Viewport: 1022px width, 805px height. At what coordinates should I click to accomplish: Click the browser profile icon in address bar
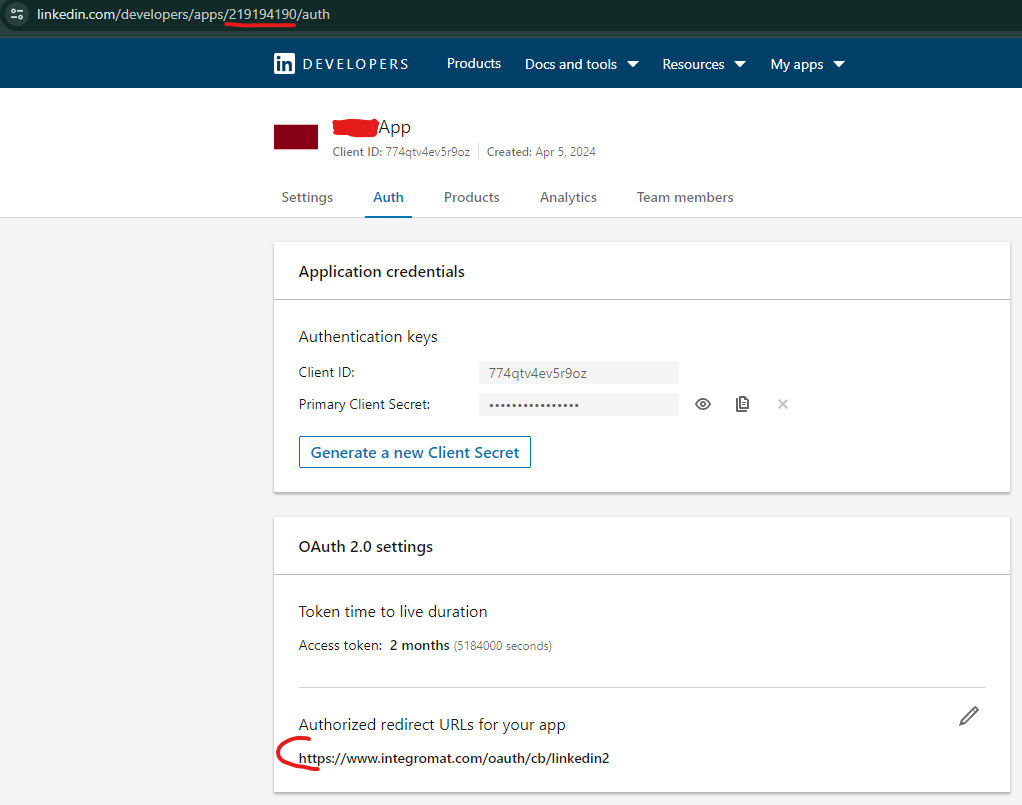pyautogui.click(x=17, y=16)
